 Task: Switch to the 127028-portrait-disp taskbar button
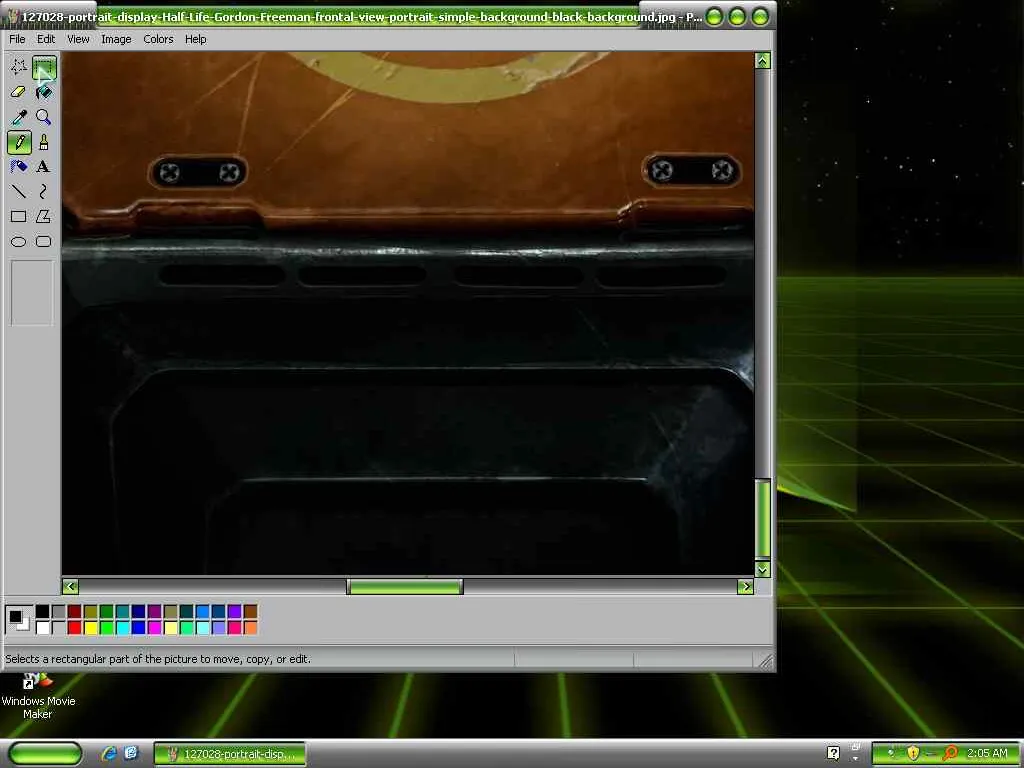pos(230,754)
